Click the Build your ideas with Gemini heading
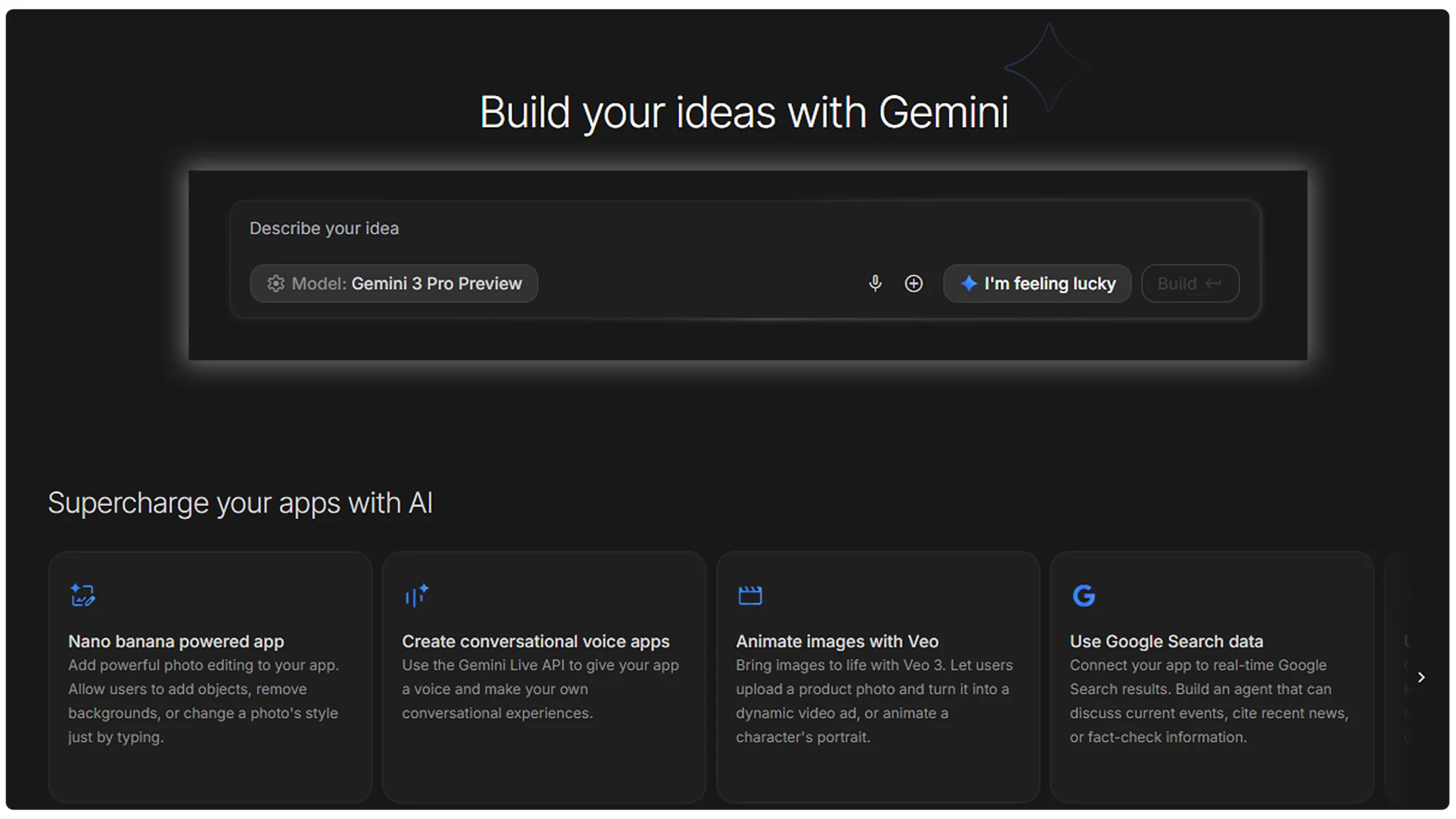Image resolution: width=1456 pixels, height=819 pixels. click(744, 112)
